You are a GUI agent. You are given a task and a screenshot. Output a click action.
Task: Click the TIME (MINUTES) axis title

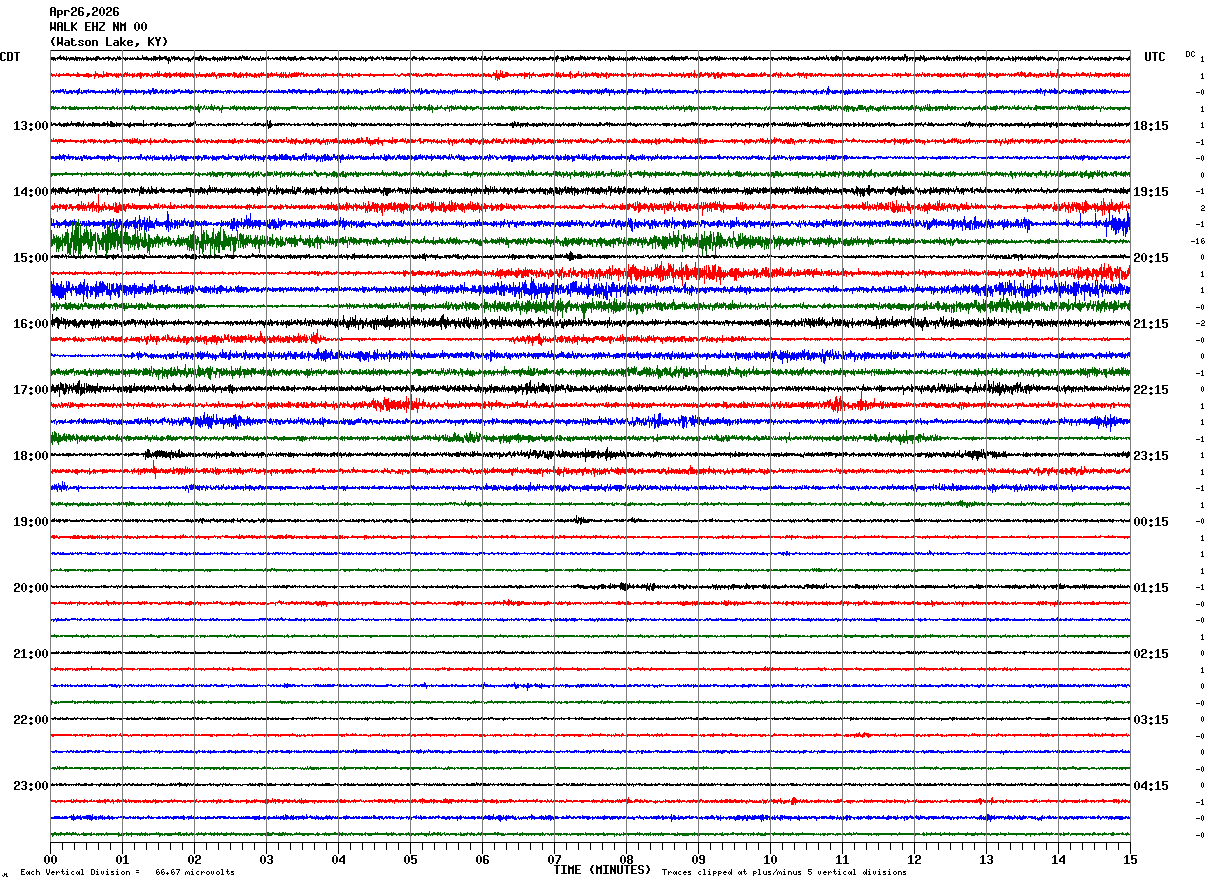(x=602, y=870)
